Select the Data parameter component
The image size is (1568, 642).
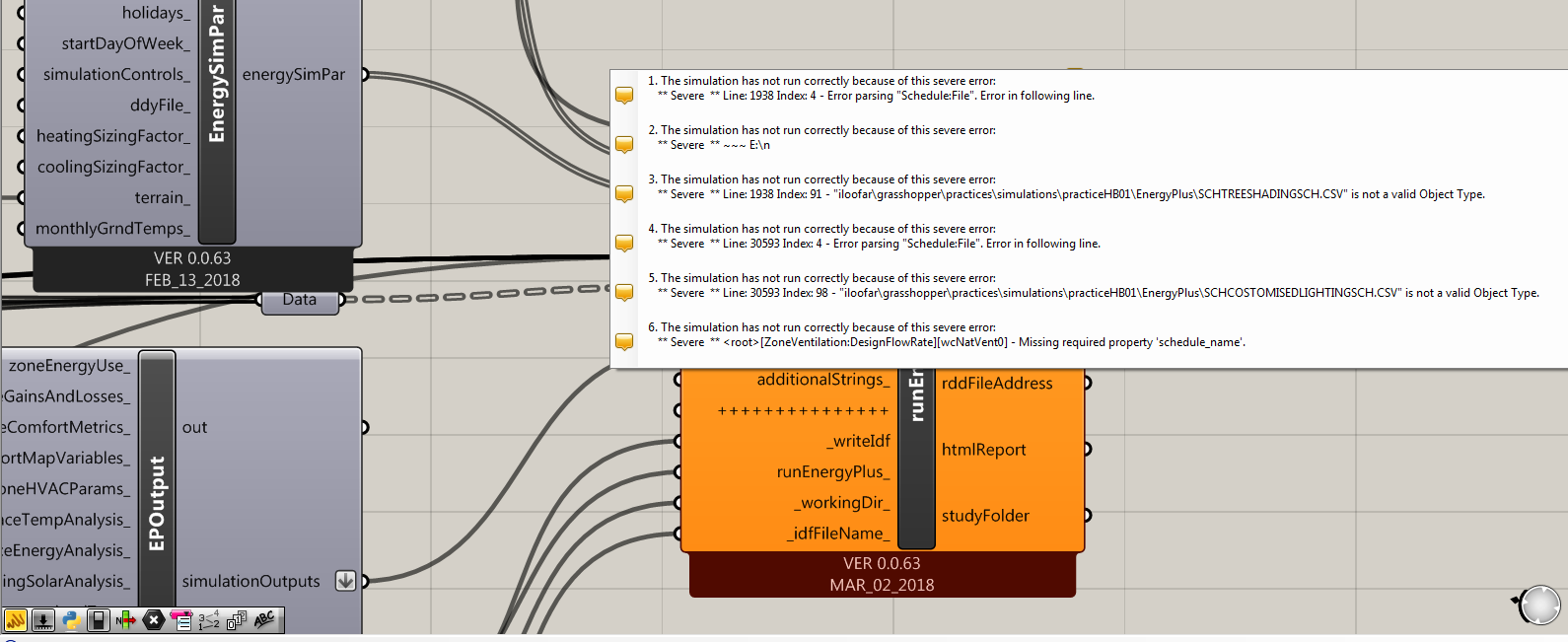click(x=300, y=300)
